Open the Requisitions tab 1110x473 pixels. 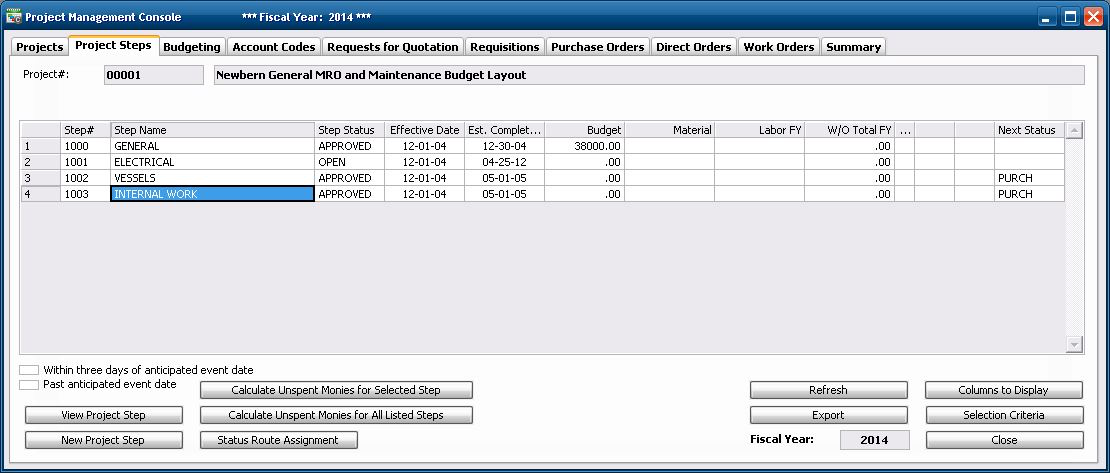505,47
